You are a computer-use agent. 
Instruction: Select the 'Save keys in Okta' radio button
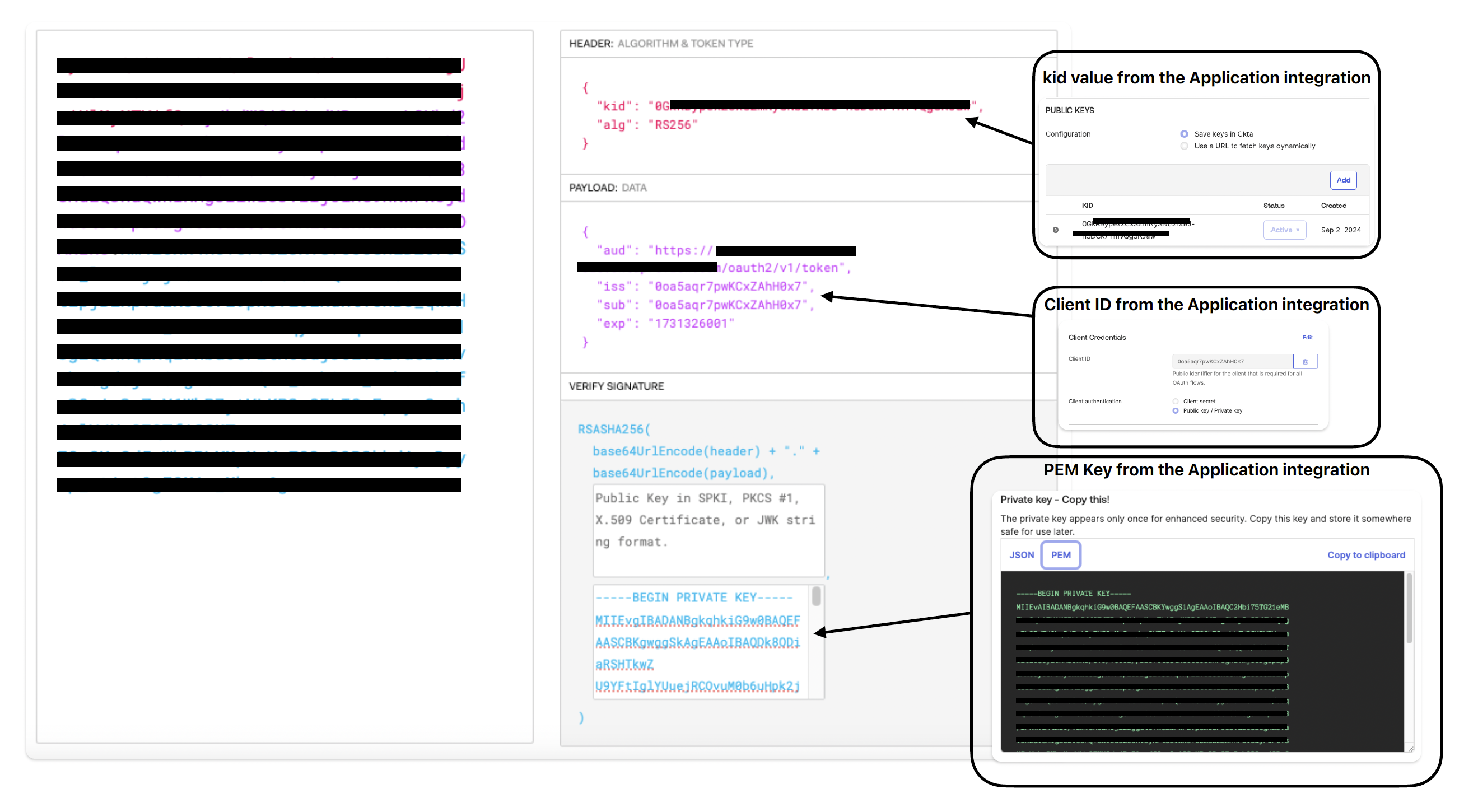(x=1185, y=134)
